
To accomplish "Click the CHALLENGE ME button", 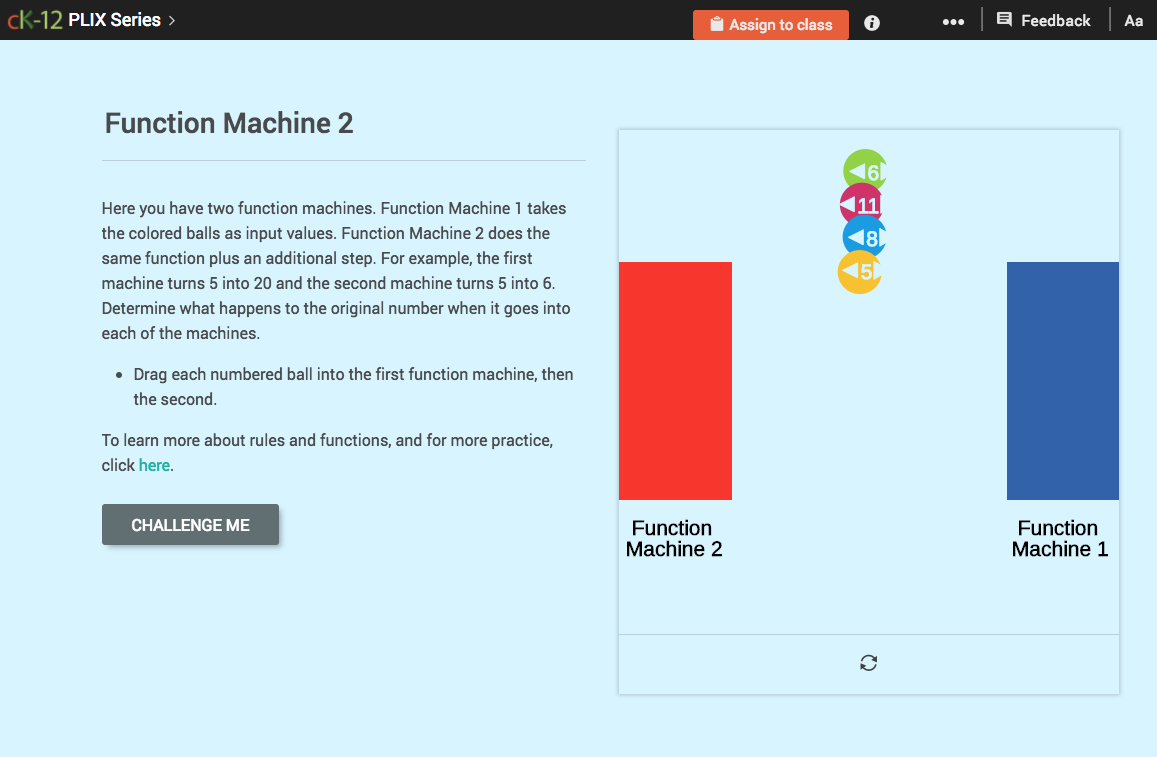I will pos(190,524).
